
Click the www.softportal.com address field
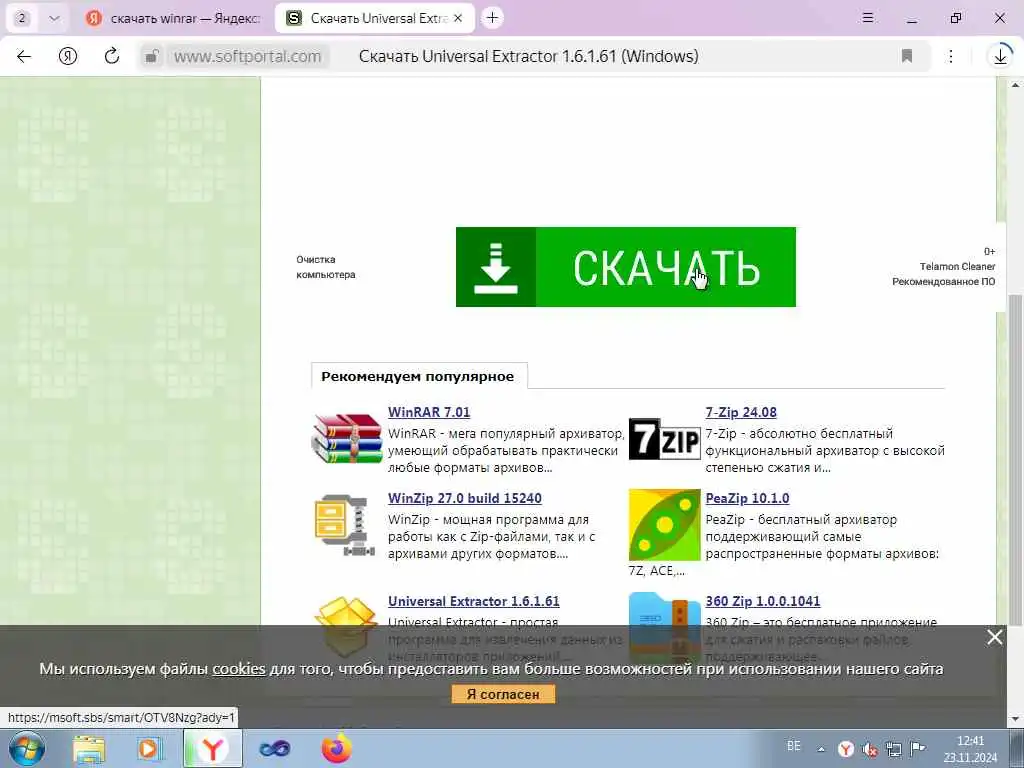click(248, 56)
